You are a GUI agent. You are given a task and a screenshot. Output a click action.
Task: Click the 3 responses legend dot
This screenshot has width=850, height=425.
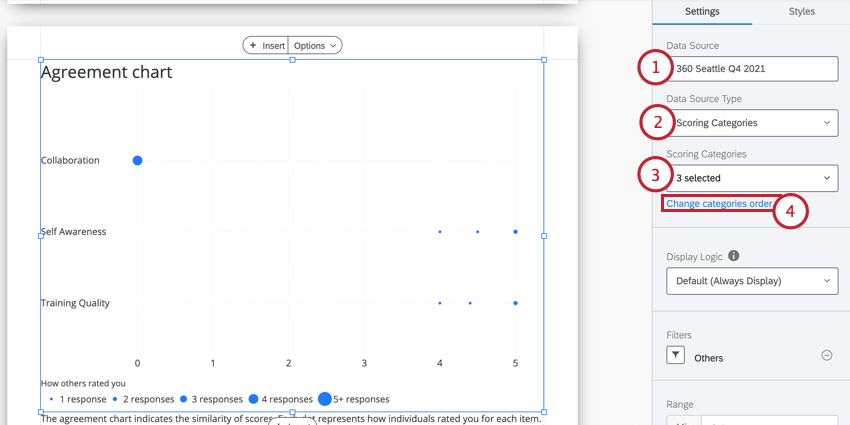click(183, 399)
